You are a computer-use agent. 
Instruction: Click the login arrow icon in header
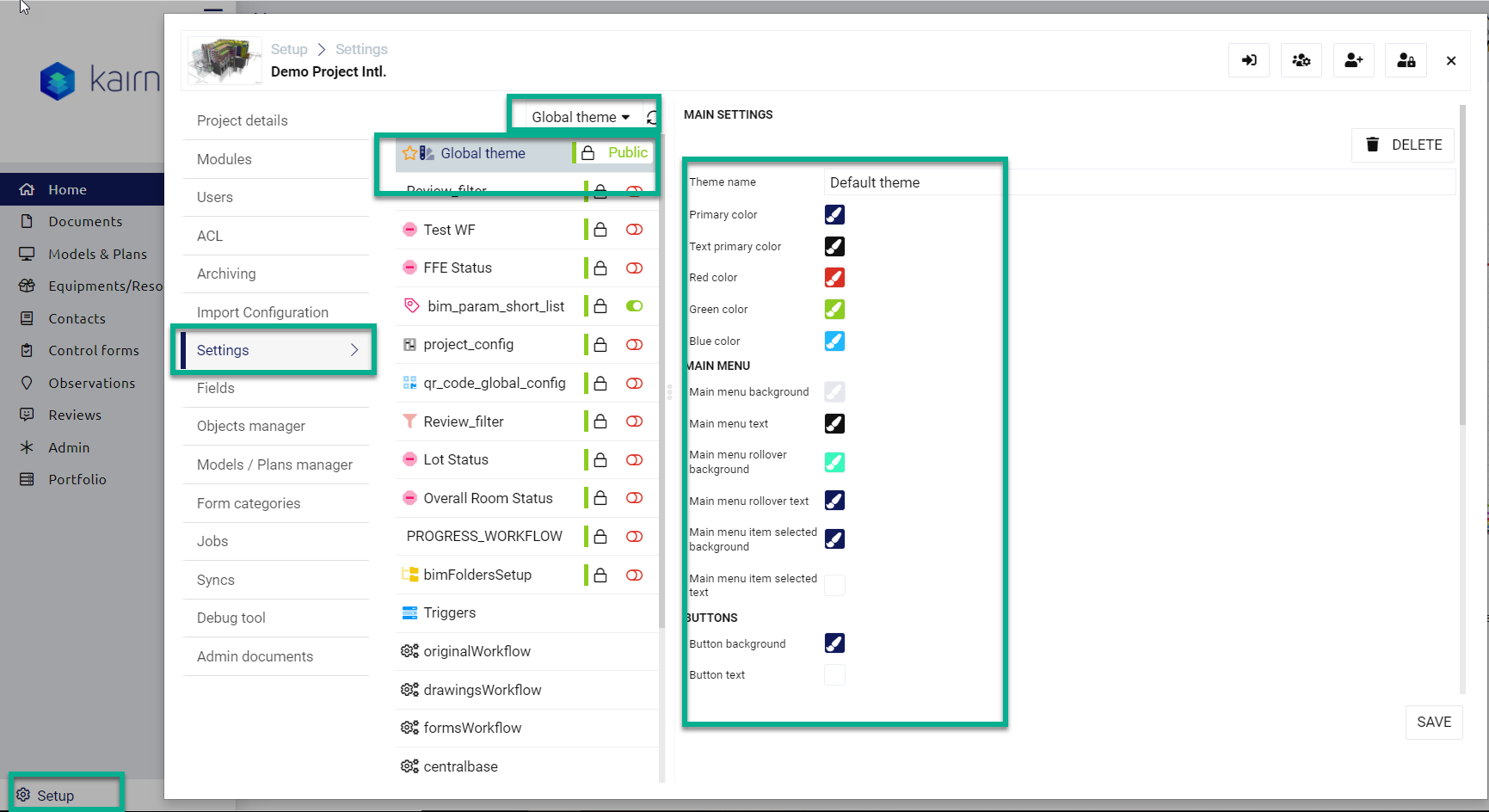click(x=1248, y=60)
